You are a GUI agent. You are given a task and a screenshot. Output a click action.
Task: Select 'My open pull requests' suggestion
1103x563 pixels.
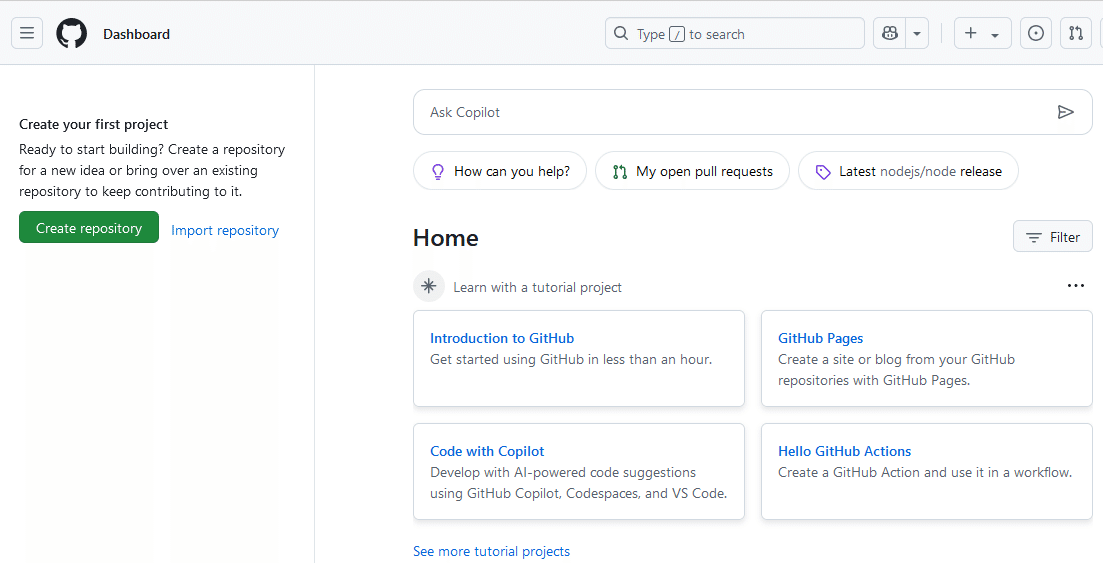(x=692, y=171)
